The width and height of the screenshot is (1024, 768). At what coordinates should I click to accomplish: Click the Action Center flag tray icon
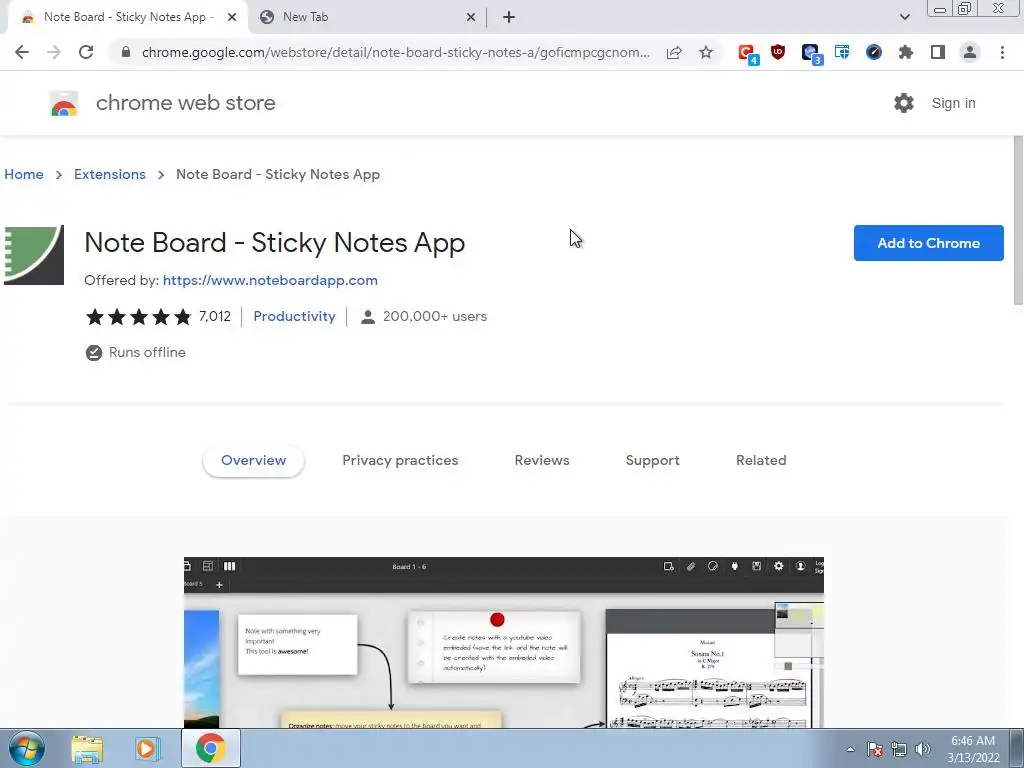coord(875,749)
